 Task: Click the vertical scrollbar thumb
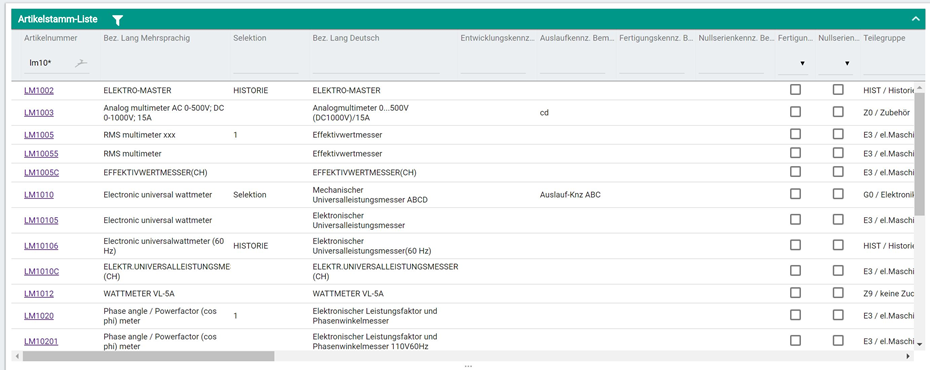coord(919,153)
